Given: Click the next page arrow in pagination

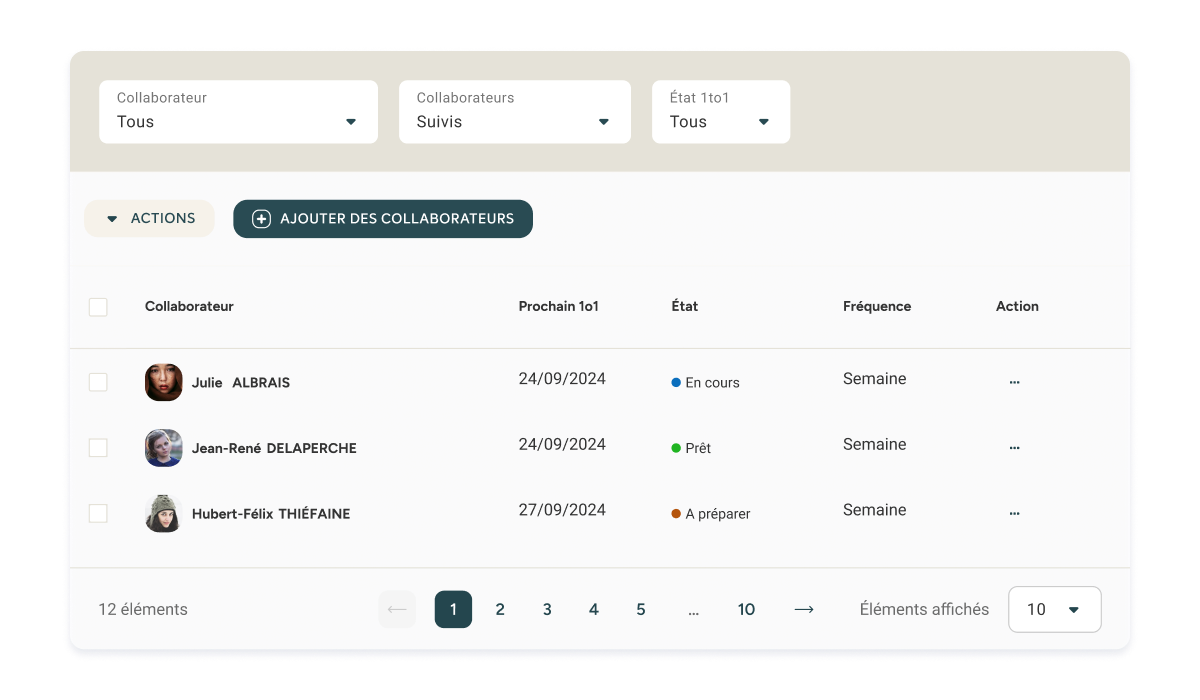Looking at the screenshot, I should pyautogui.click(x=803, y=609).
